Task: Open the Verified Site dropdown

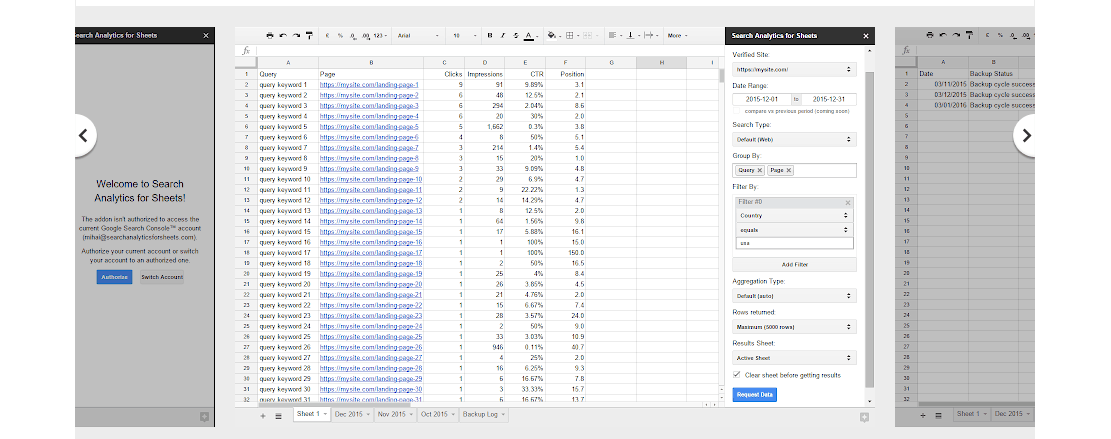Action: point(794,70)
